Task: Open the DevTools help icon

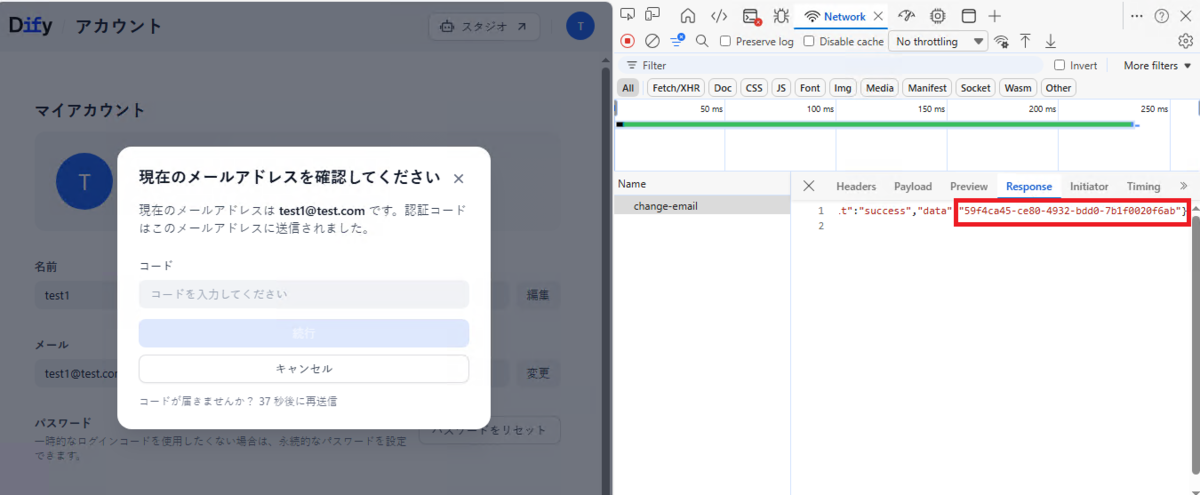Action: 1162,16
